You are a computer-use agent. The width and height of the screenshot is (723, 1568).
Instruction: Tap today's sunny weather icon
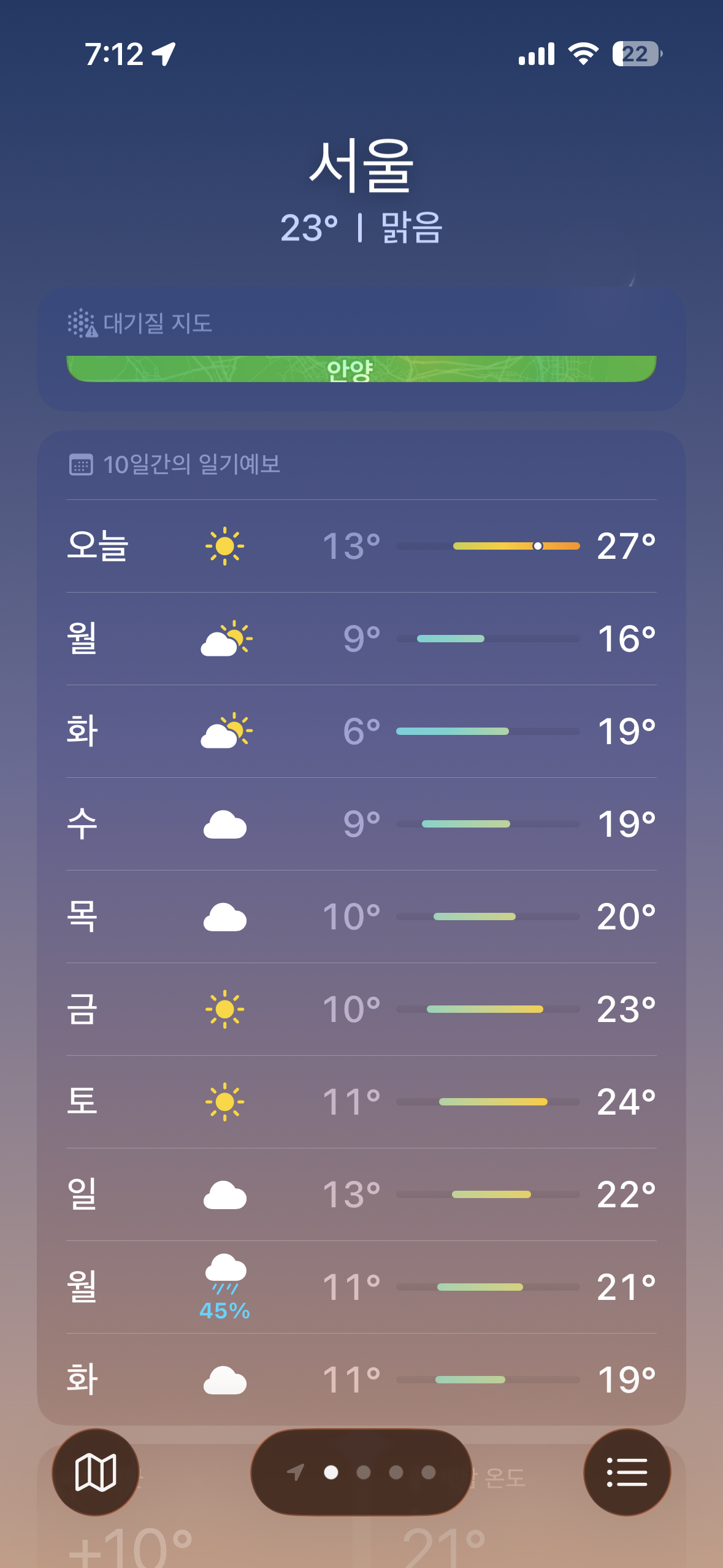click(224, 545)
